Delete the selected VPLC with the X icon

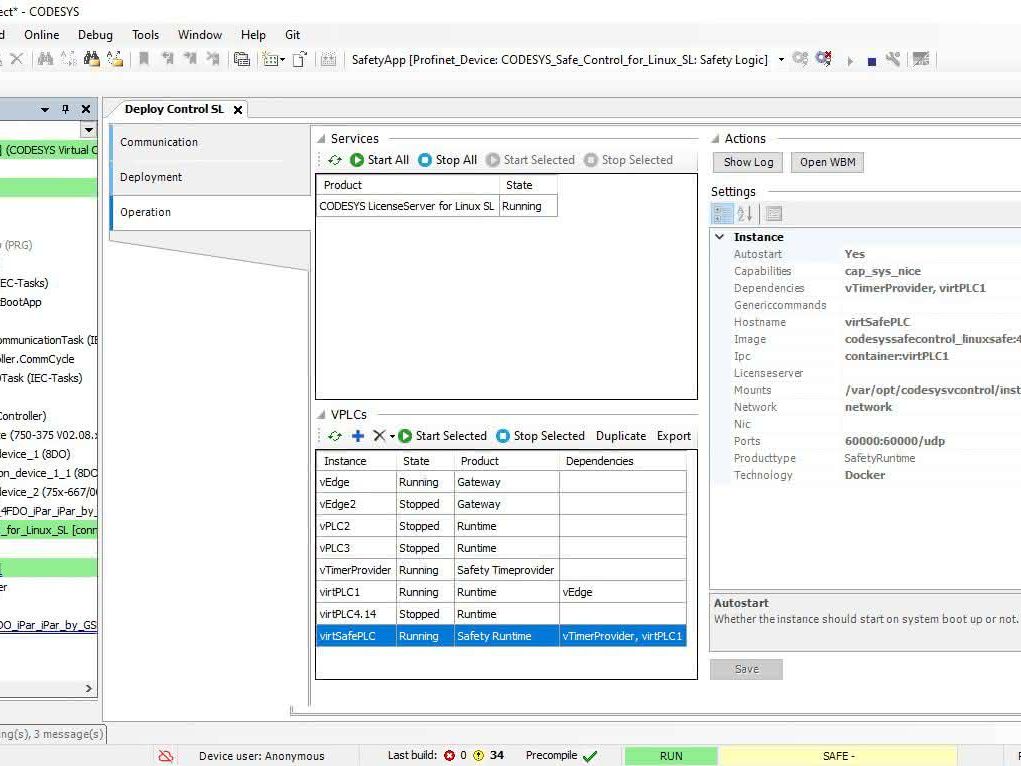tap(379, 436)
